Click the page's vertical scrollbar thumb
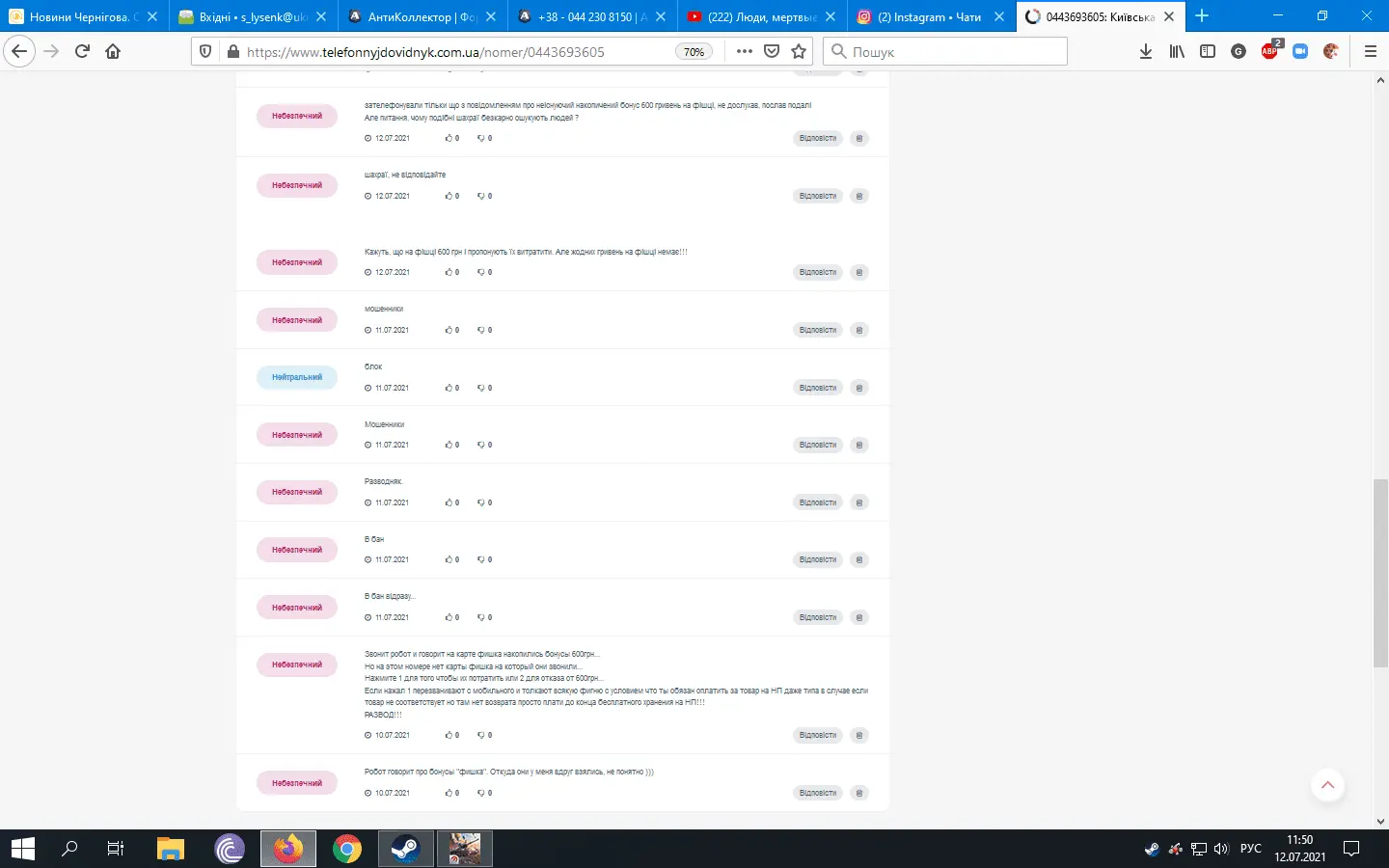The height and width of the screenshot is (868, 1389). coord(1380,573)
